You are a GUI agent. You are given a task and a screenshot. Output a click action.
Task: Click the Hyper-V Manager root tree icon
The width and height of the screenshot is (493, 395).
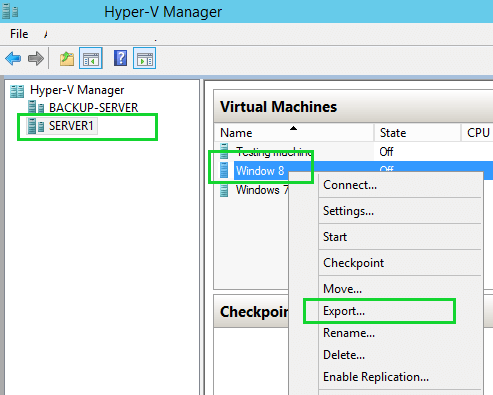[x=17, y=91]
